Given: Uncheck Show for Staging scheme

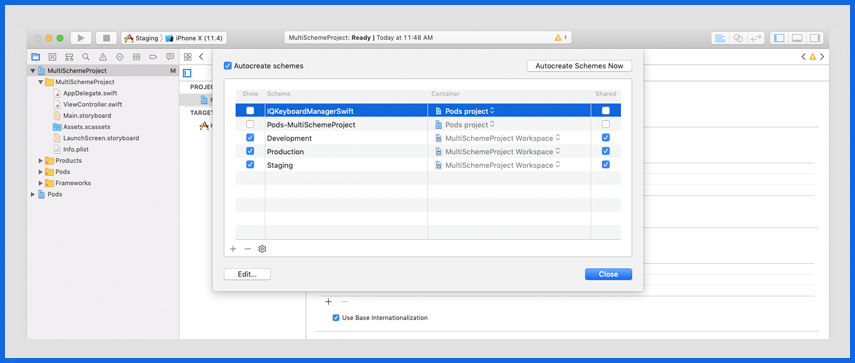Looking at the screenshot, I should (x=250, y=165).
